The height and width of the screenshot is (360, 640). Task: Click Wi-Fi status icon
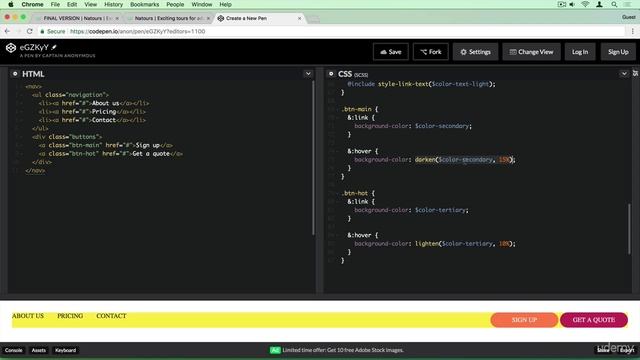point(585,4)
